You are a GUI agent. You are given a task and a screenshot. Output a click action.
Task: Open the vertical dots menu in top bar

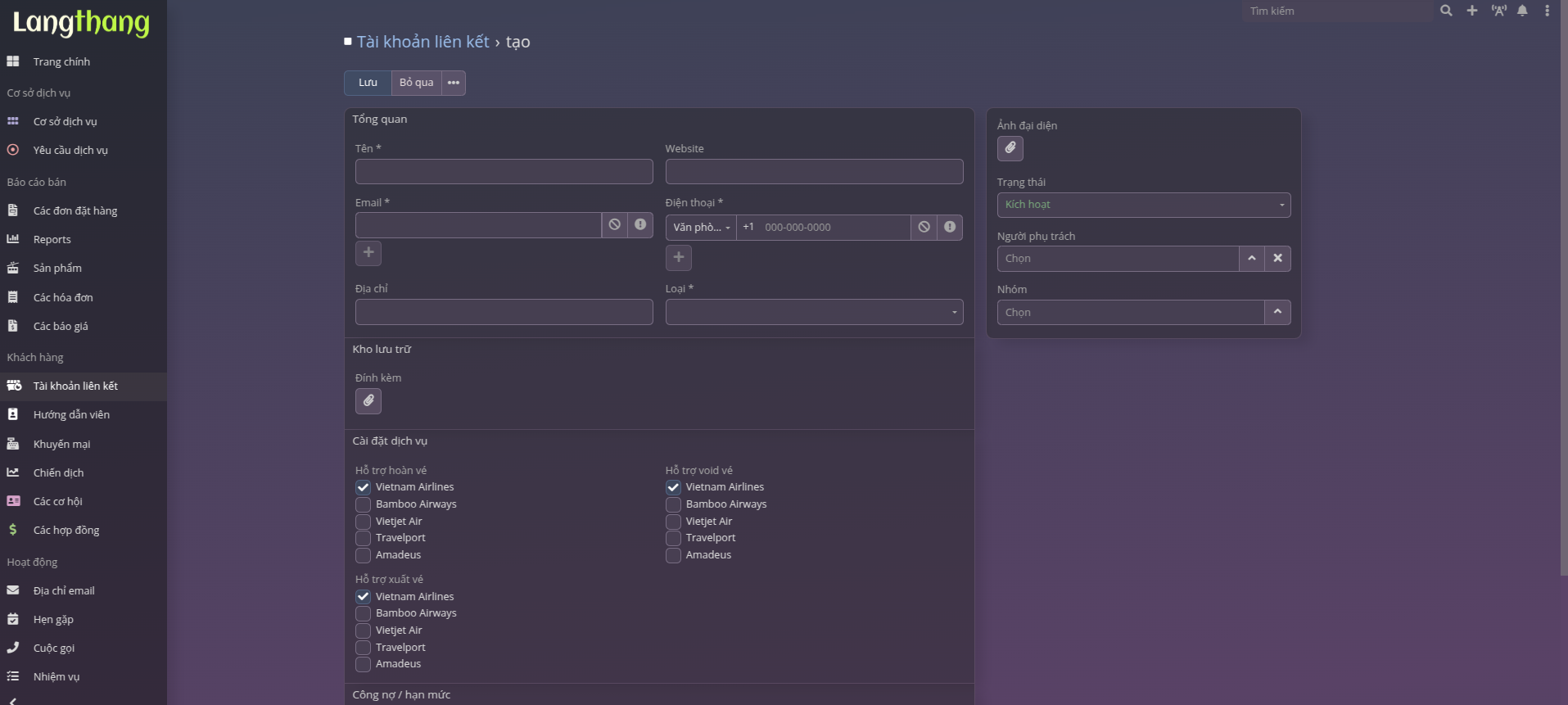[x=1547, y=11]
